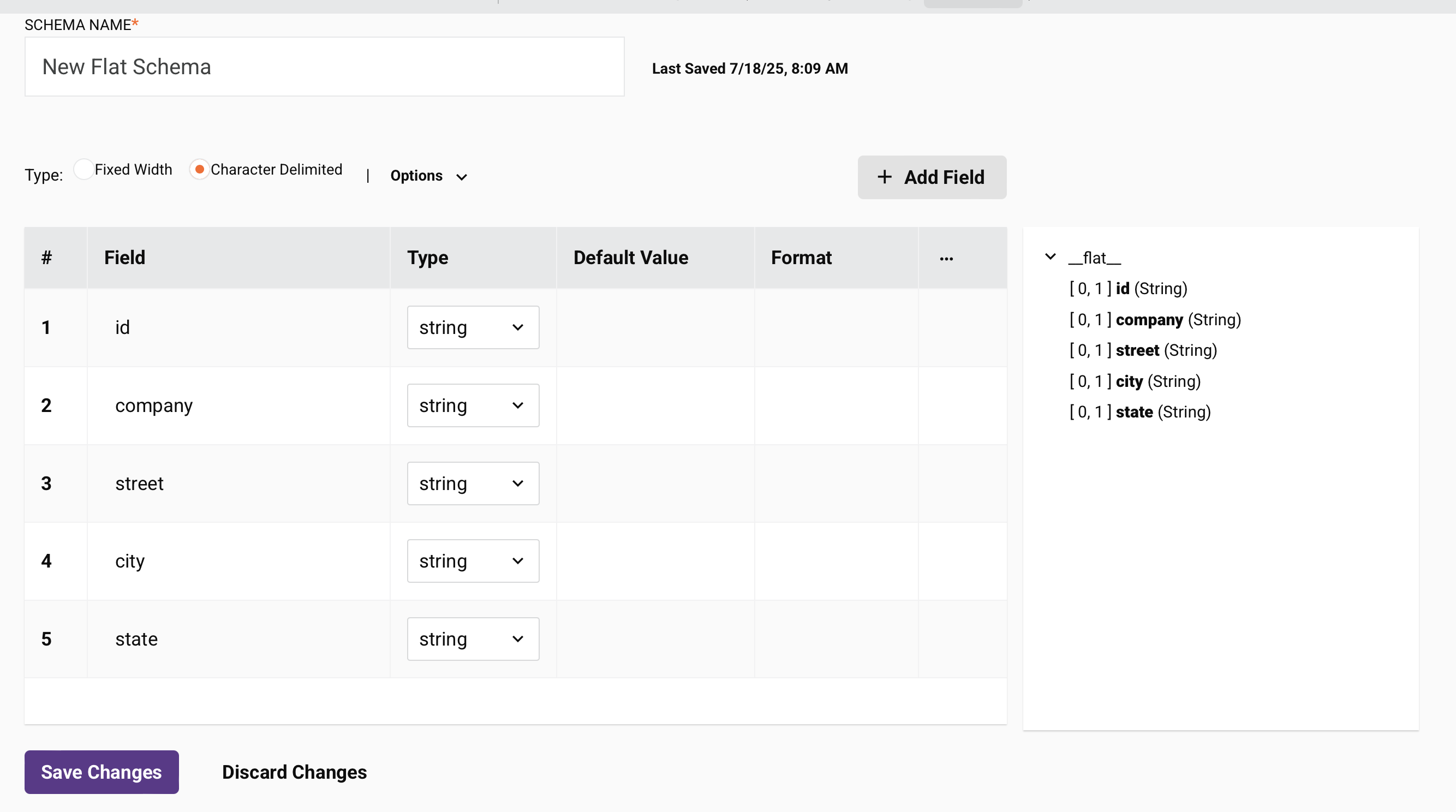Select company node in schema tree
This screenshot has width=1456, height=812.
click(1149, 320)
